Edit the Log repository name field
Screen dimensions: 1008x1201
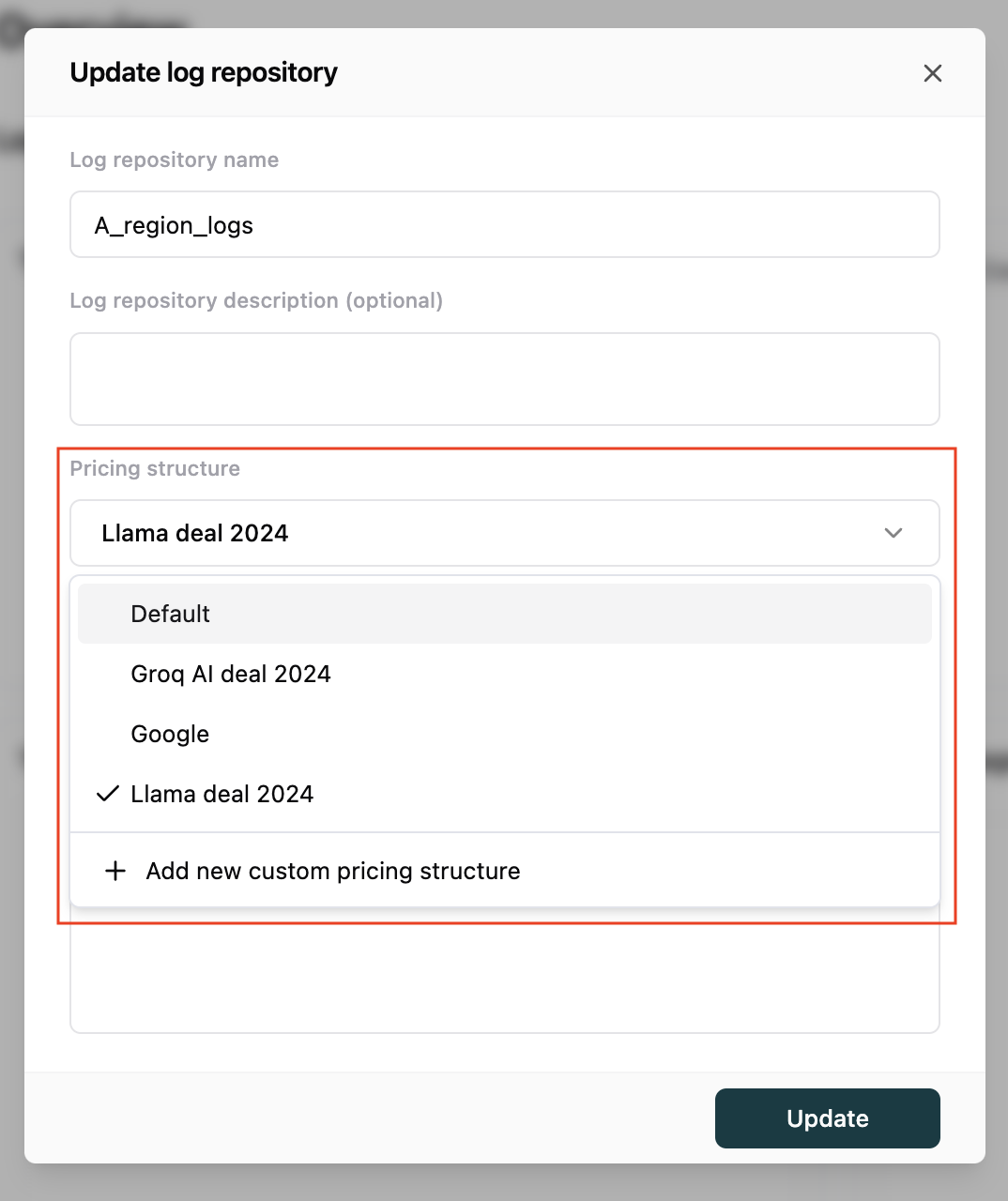(504, 224)
